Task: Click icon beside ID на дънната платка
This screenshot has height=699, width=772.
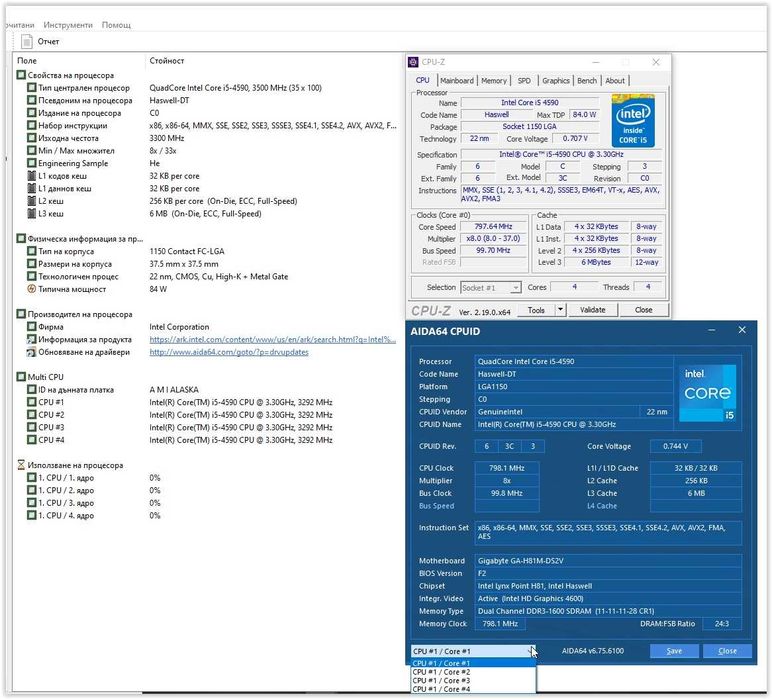Action: click(x=32, y=389)
